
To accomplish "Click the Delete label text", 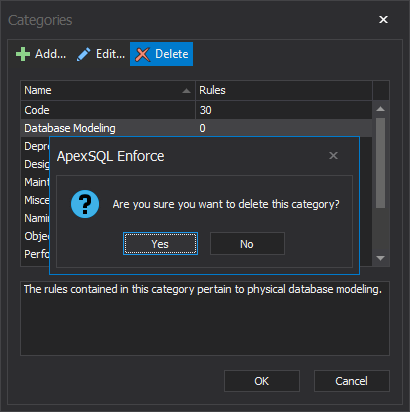I will [172, 54].
